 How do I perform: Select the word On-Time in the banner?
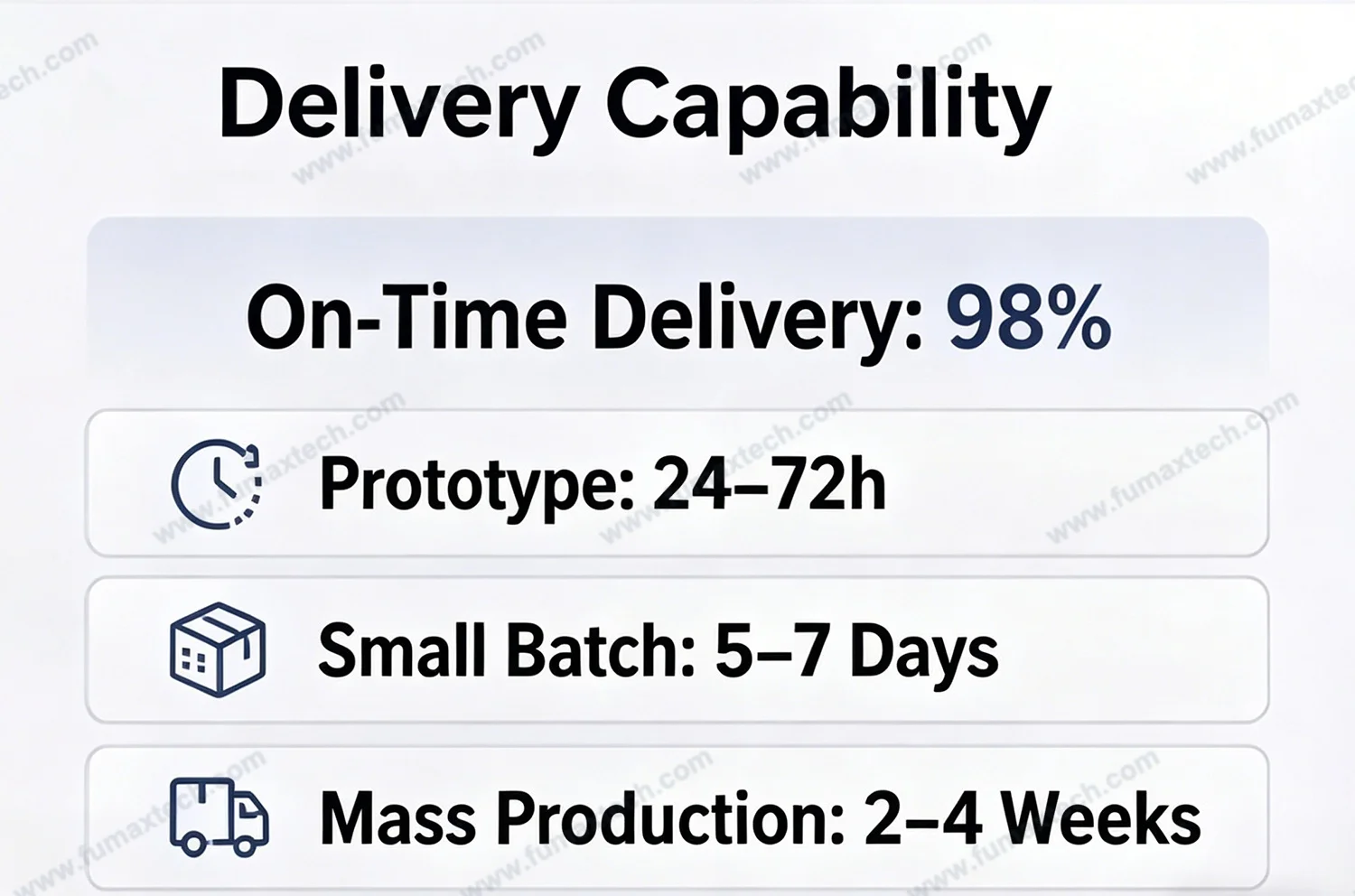pyautogui.click(x=406, y=318)
